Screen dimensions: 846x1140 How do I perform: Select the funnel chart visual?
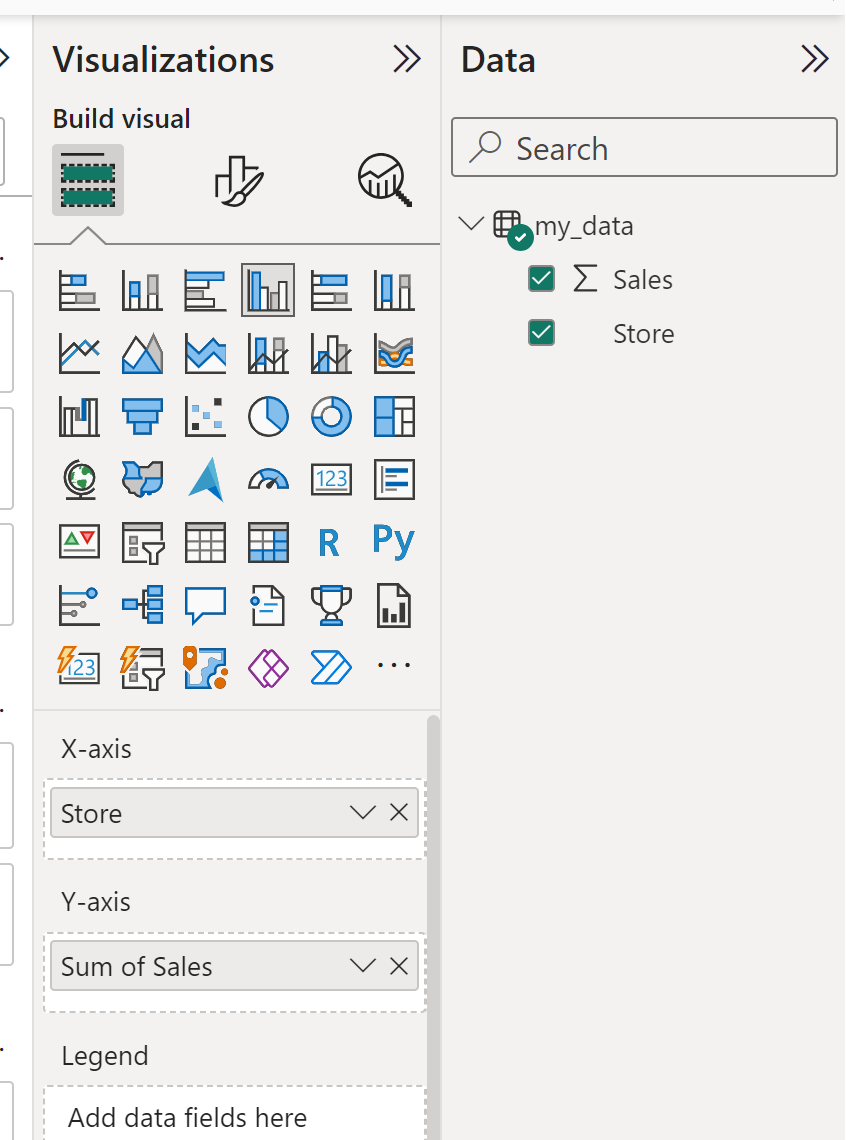(x=142, y=417)
